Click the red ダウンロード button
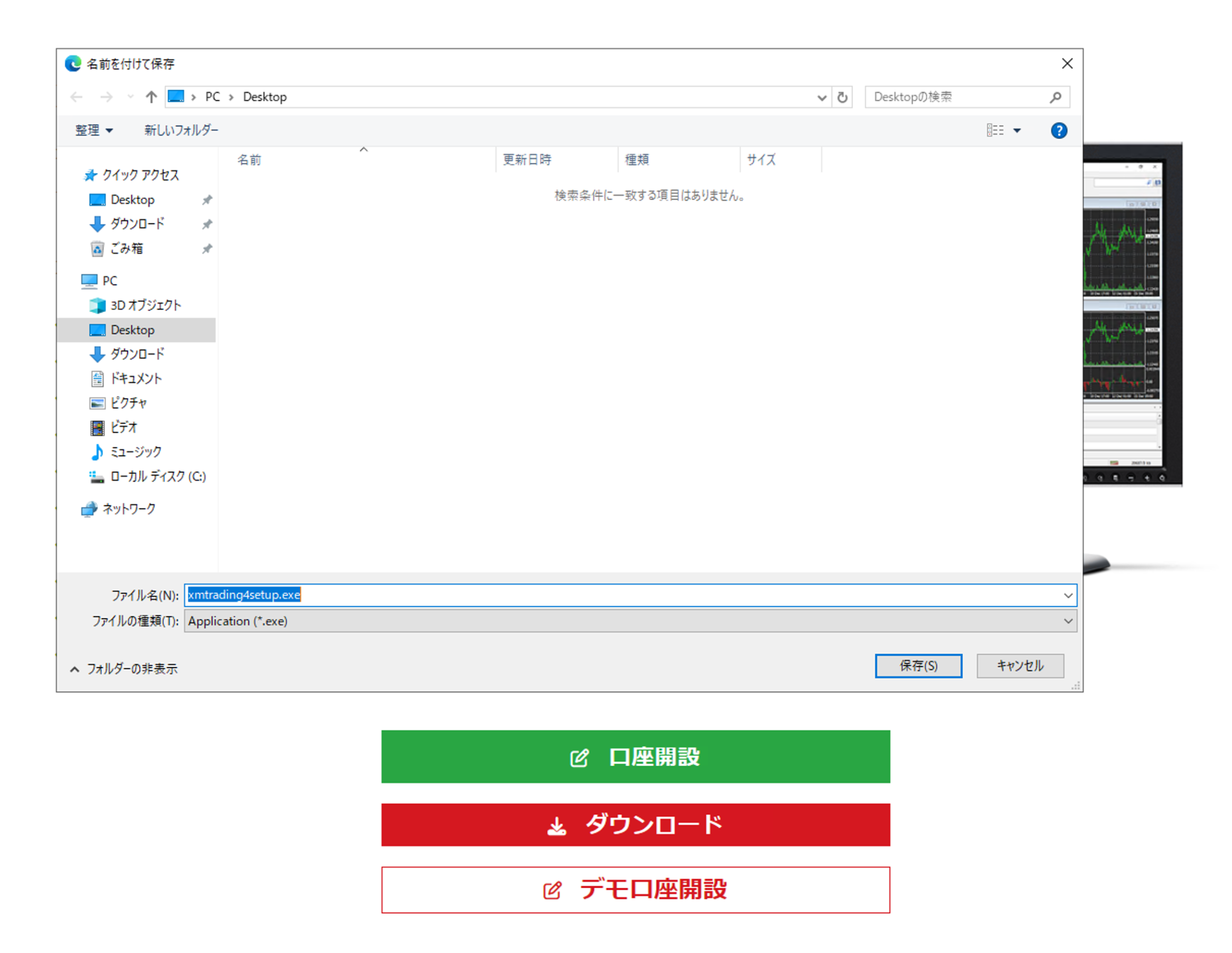The width and height of the screenshot is (1232, 953). pyautogui.click(x=635, y=824)
